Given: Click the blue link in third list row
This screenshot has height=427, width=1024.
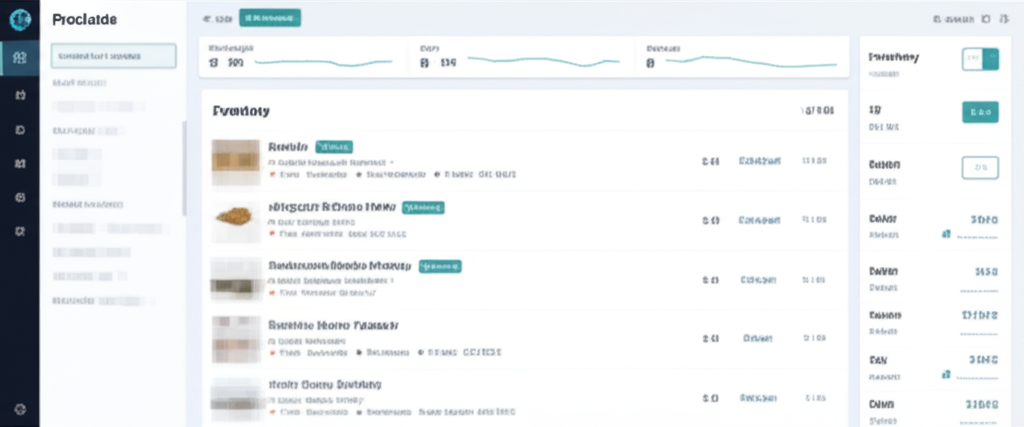Looking at the screenshot, I should pos(759,280).
